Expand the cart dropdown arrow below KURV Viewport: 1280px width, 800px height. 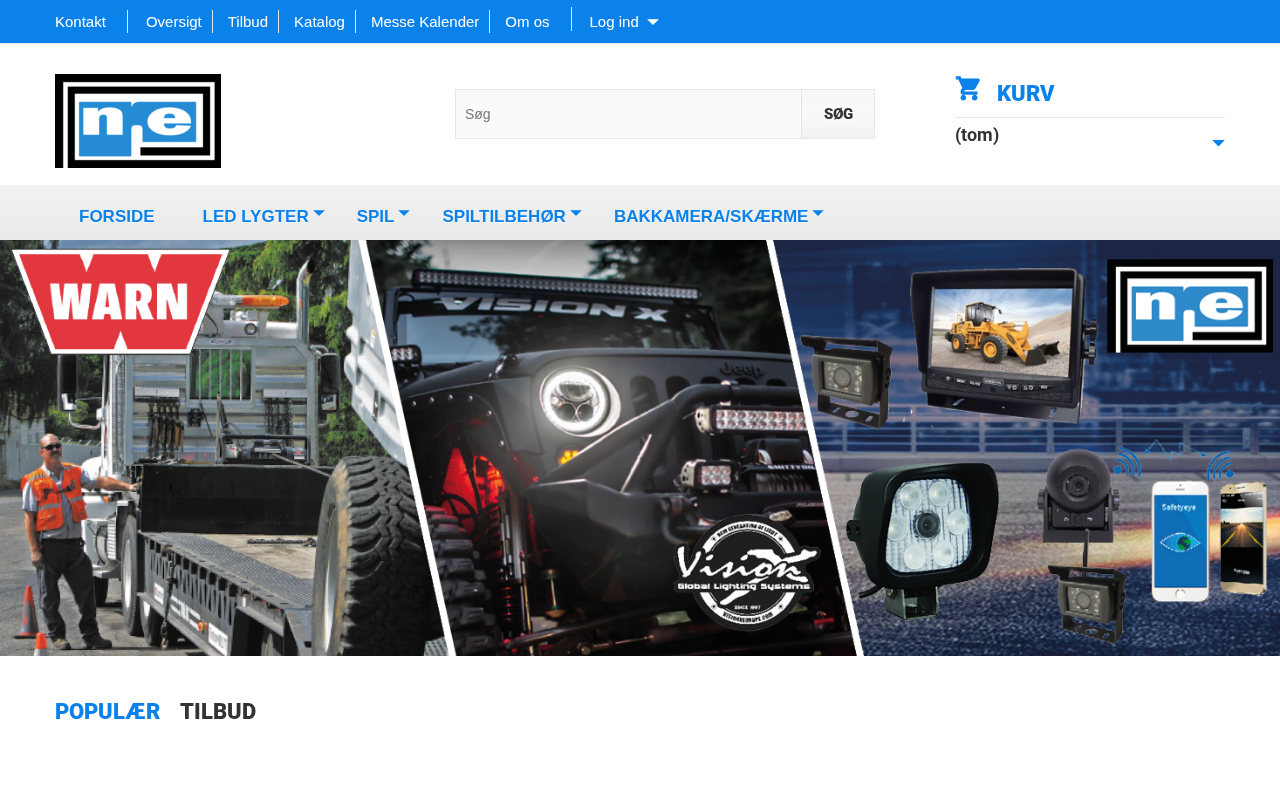(x=1218, y=143)
